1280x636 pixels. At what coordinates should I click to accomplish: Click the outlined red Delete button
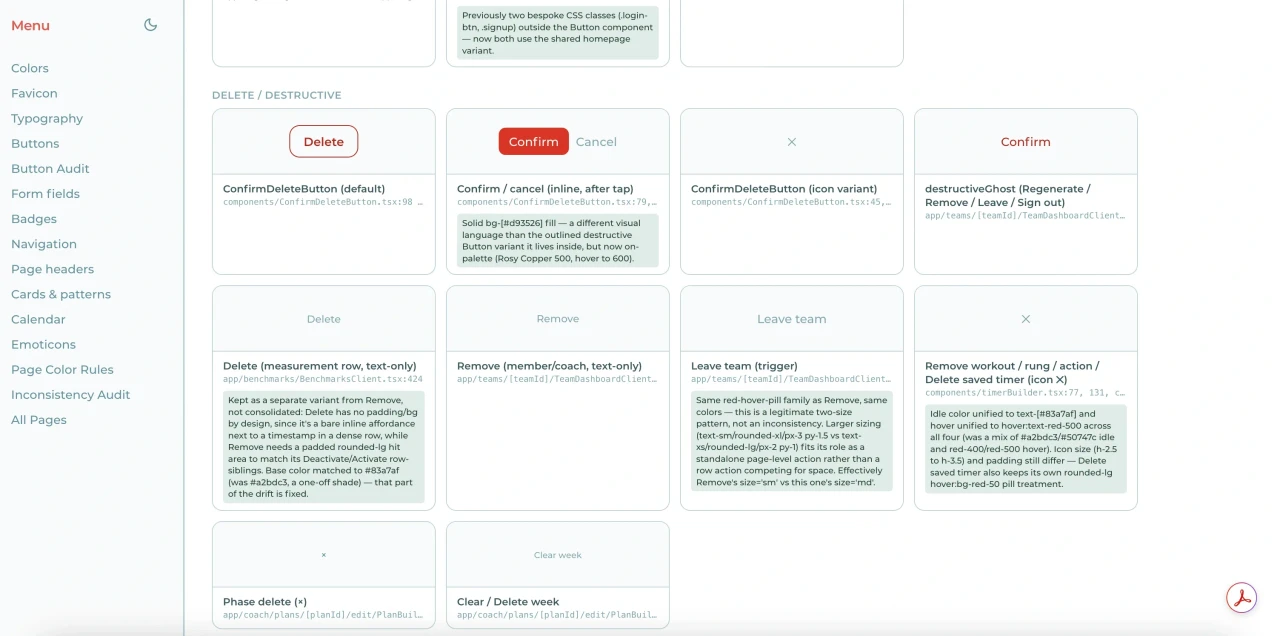tap(324, 142)
